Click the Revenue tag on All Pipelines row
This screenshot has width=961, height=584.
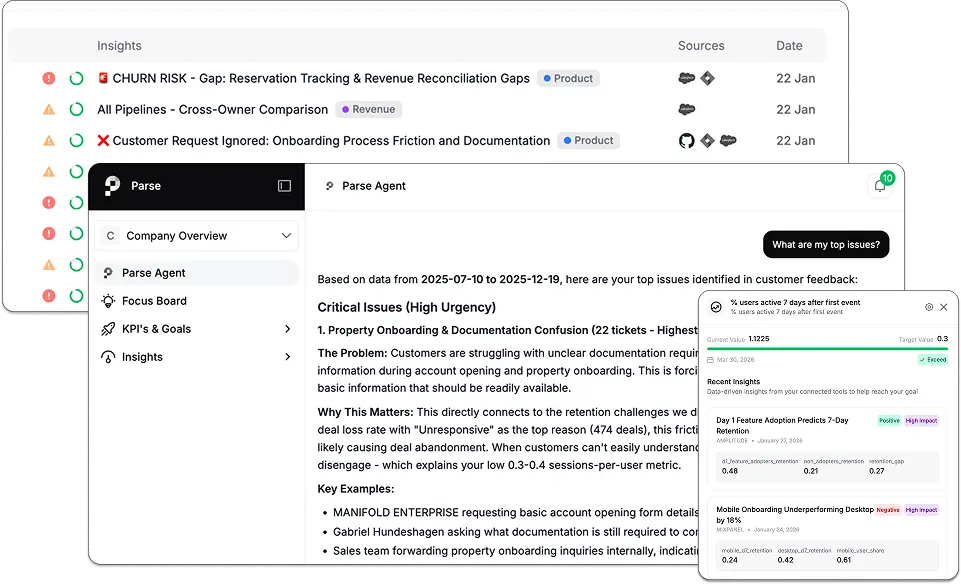368,110
